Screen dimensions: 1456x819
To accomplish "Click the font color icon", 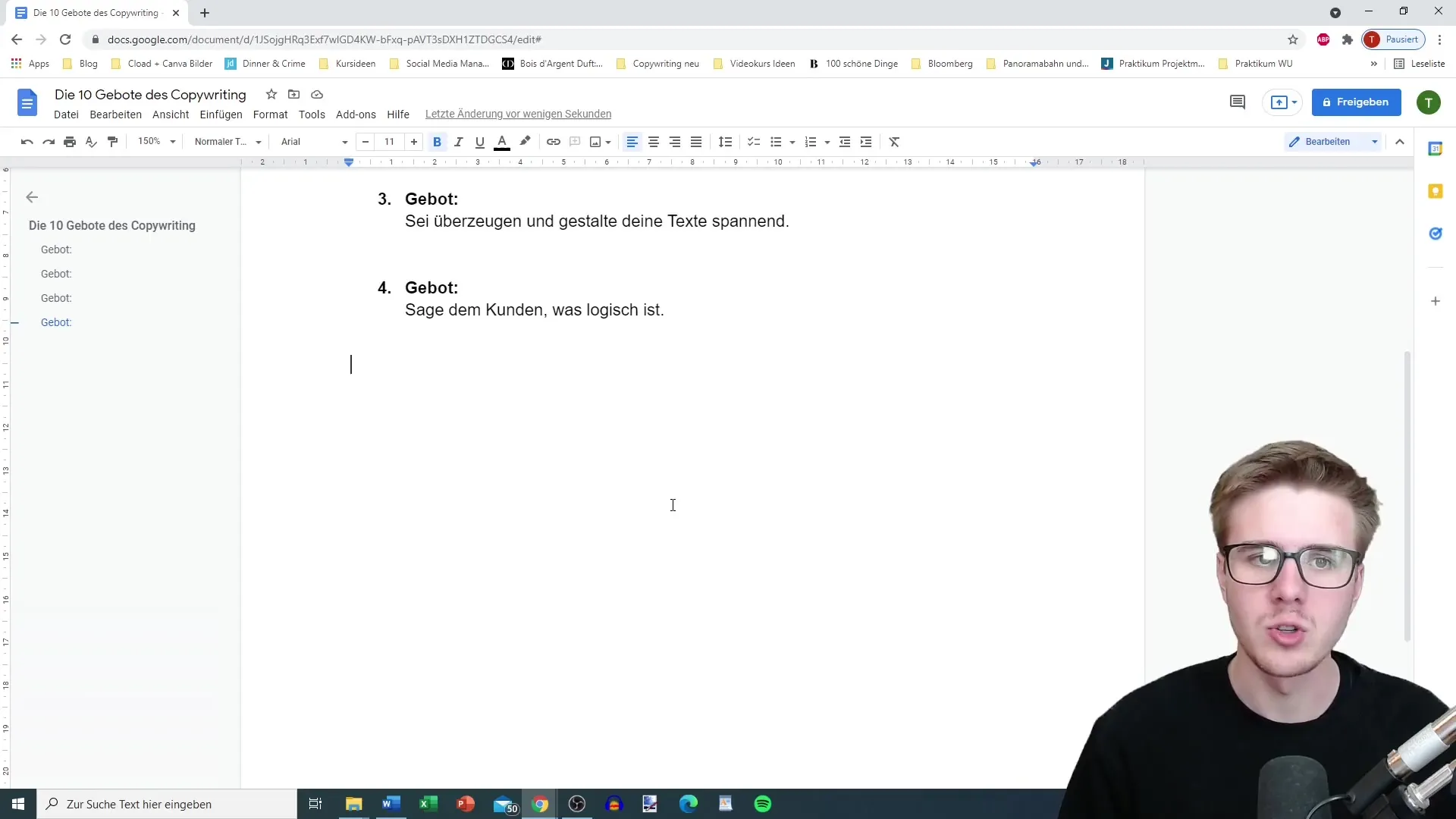I will [x=502, y=141].
